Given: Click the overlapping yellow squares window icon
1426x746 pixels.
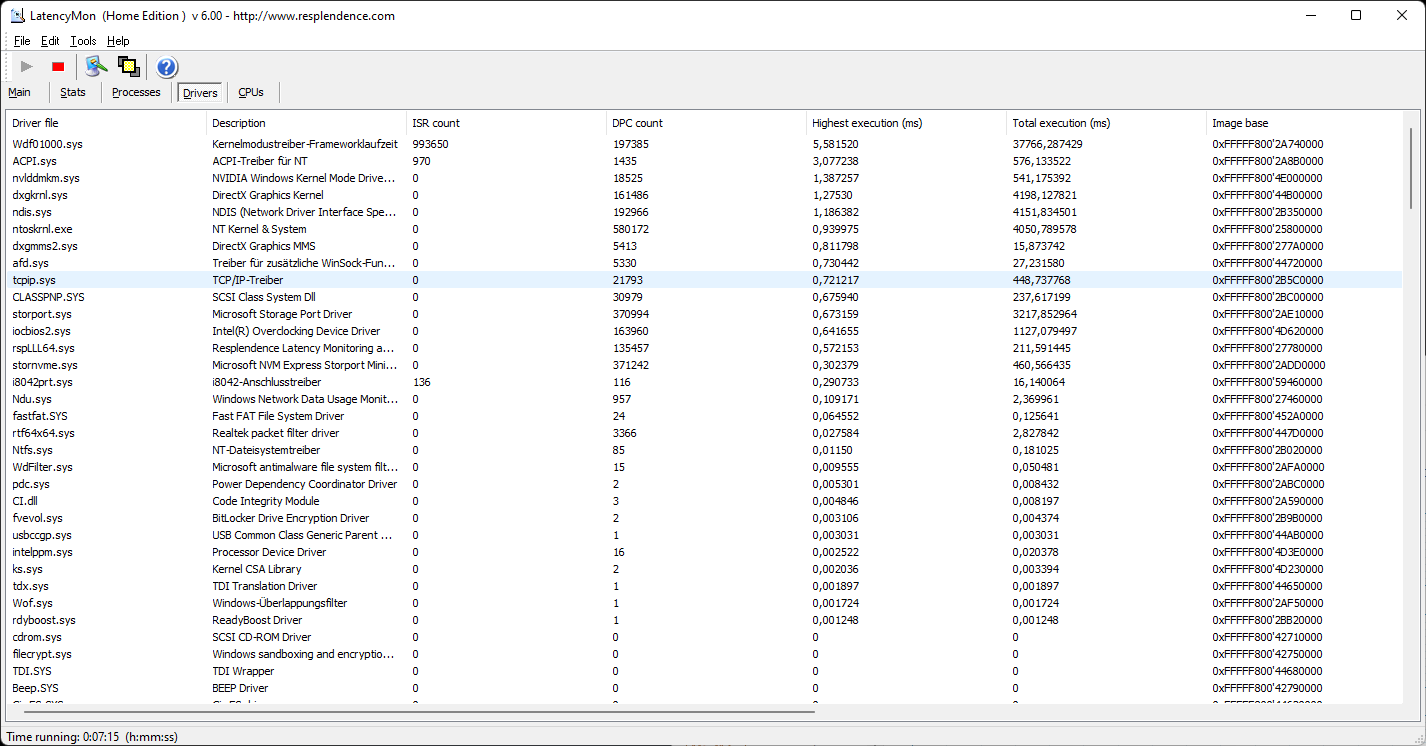Looking at the screenshot, I should click(x=128, y=67).
